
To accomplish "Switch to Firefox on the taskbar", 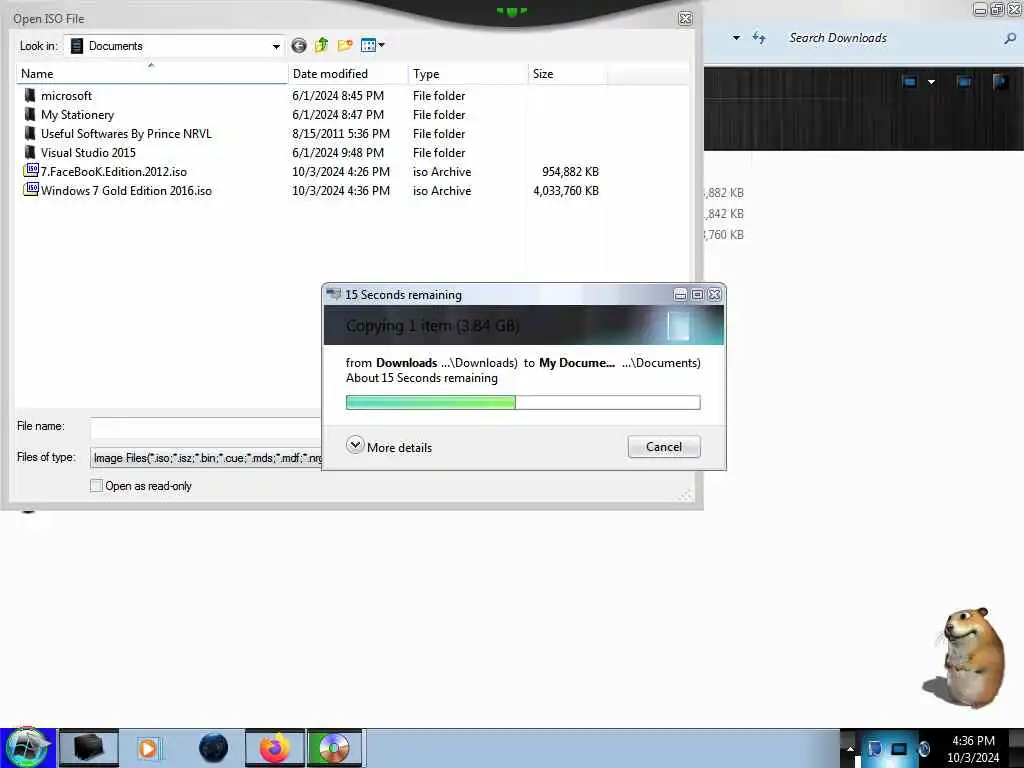I will (x=274, y=748).
